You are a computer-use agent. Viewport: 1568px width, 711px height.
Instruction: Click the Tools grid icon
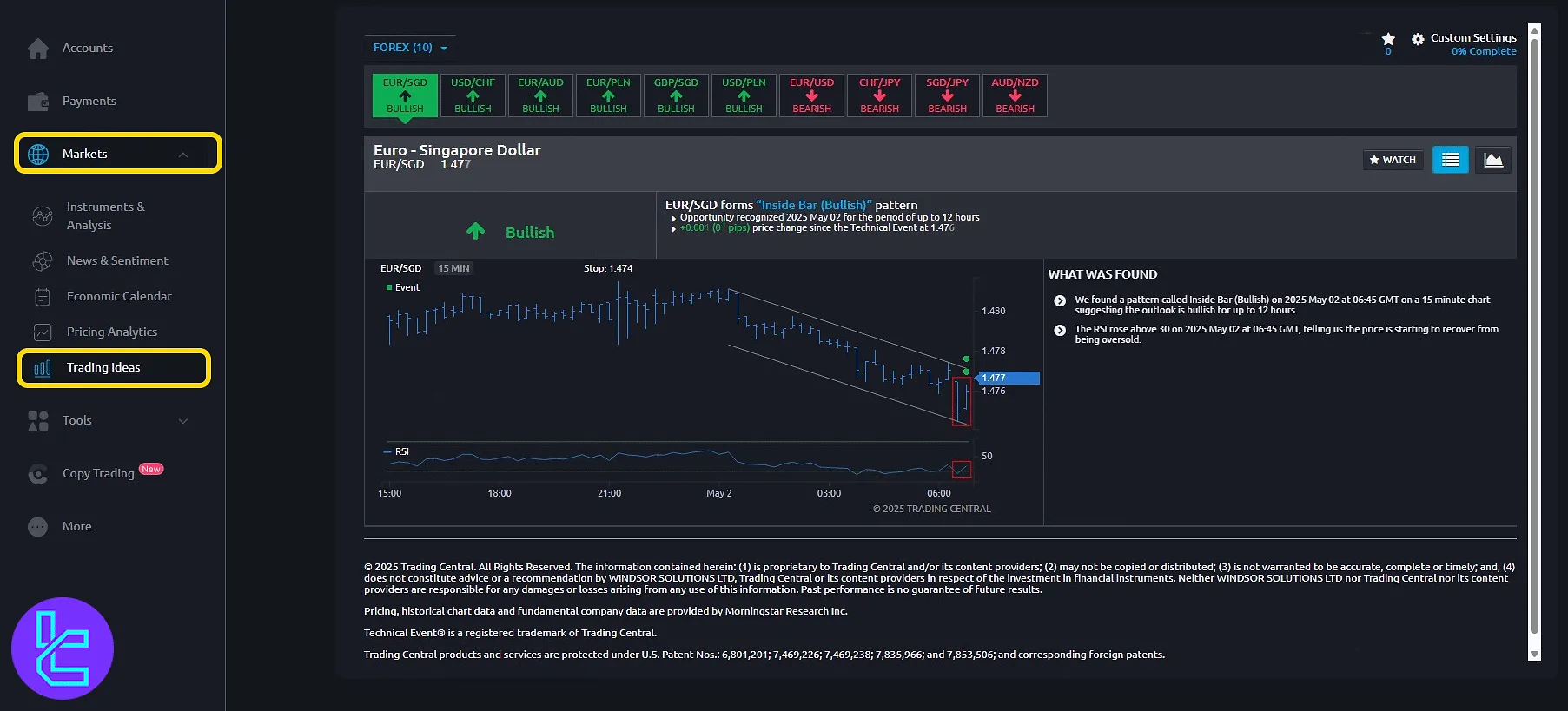point(38,421)
